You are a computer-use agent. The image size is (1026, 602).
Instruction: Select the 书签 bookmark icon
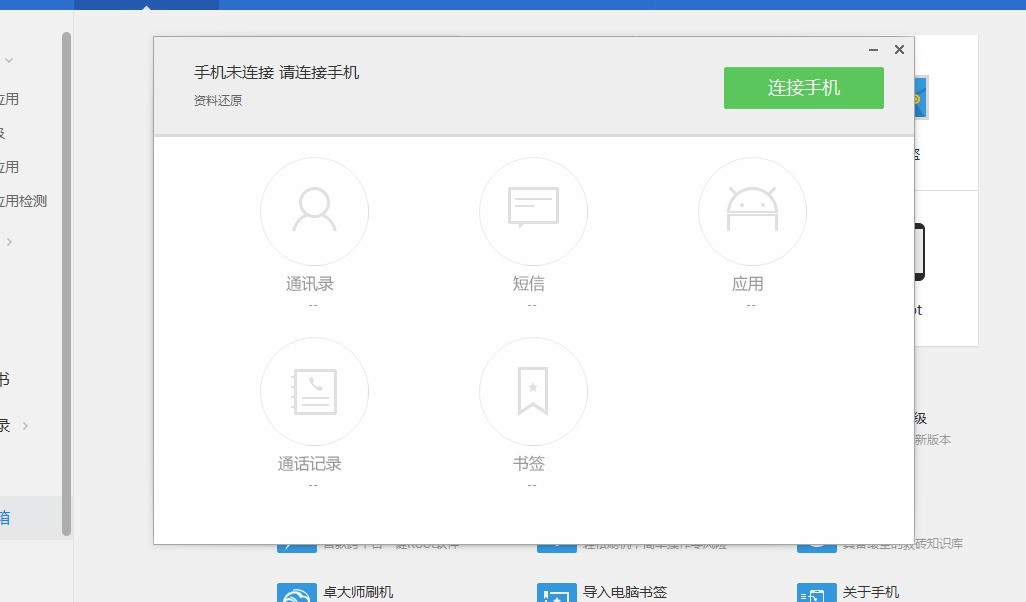click(x=533, y=391)
